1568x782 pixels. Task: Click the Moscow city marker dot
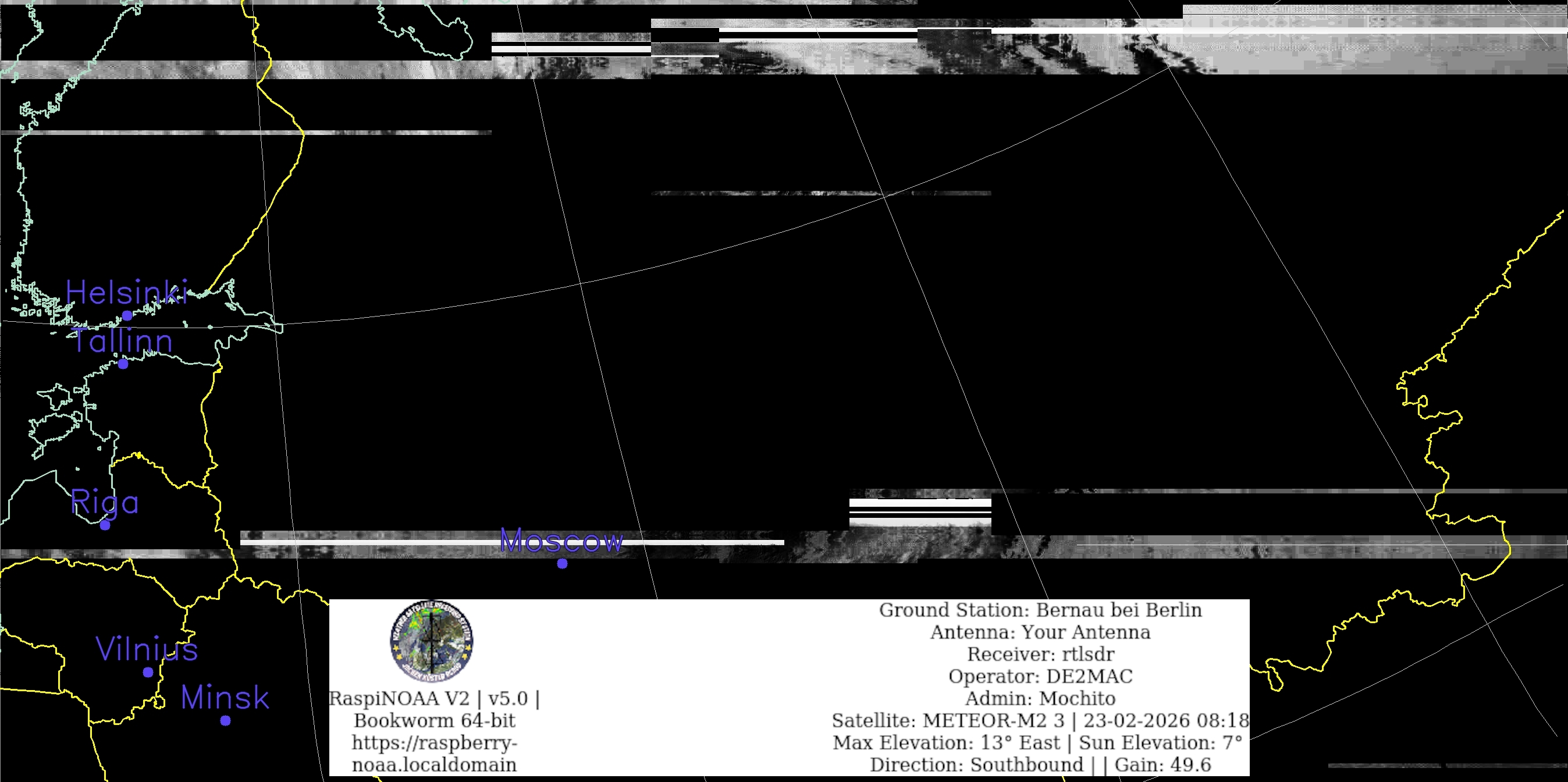click(x=563, y=564)
